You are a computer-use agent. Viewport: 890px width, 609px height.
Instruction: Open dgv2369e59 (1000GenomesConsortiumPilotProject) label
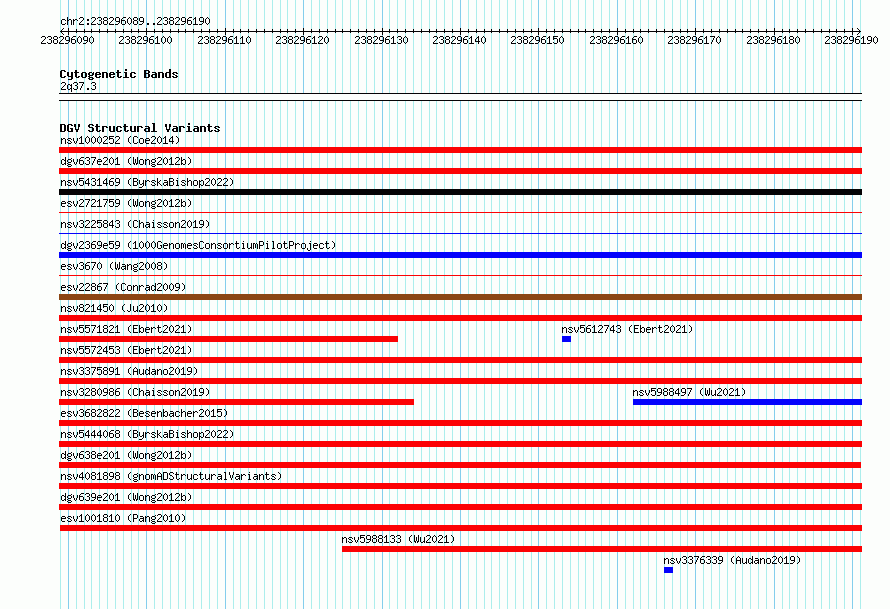tap(198, 245)
